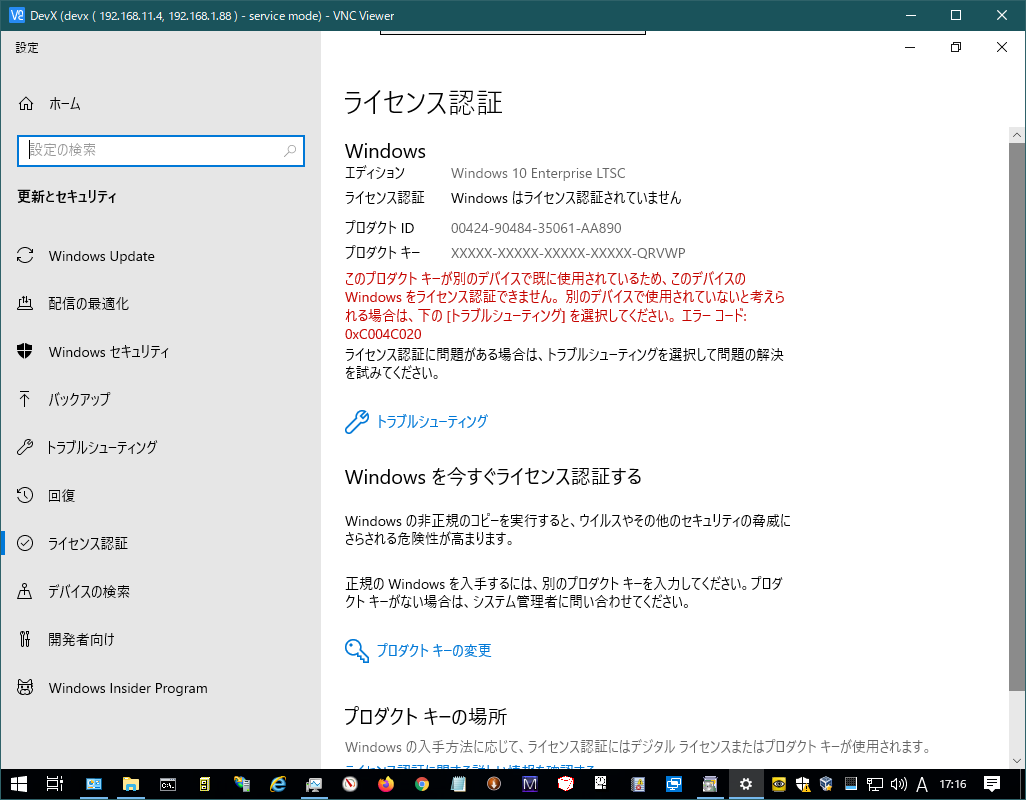This screenshot has height=800, width=1026.
Task: Click the scrollbar down arrow
Action: coord(1016,761)
